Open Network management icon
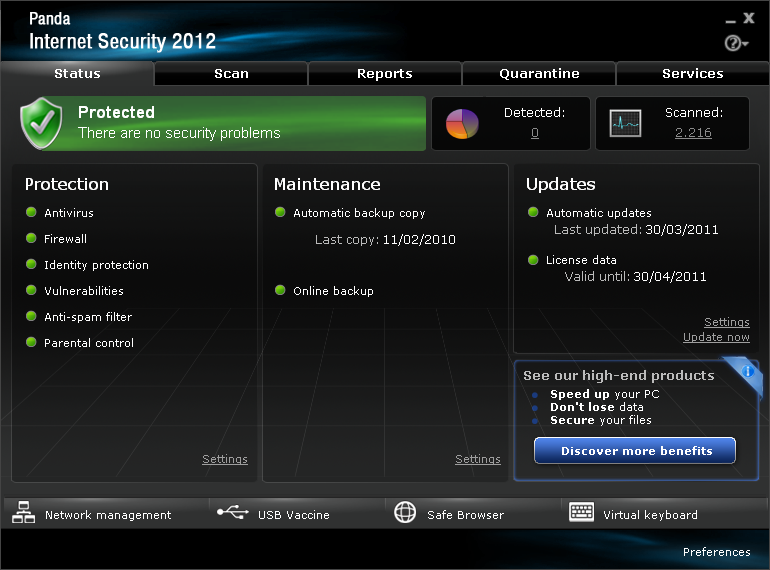The height and width of the screenshot is (570, 770). coord(23,514)
